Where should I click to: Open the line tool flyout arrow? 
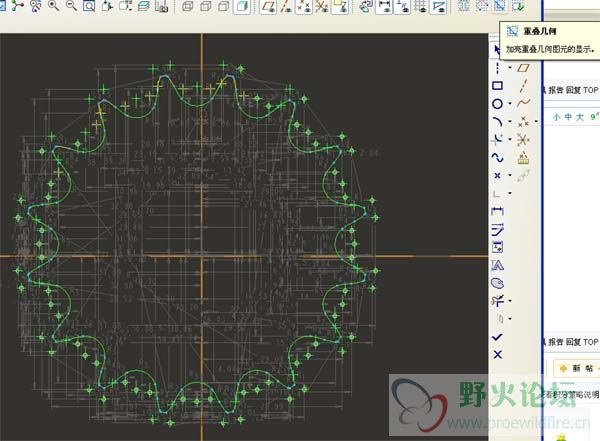point(510,67)
